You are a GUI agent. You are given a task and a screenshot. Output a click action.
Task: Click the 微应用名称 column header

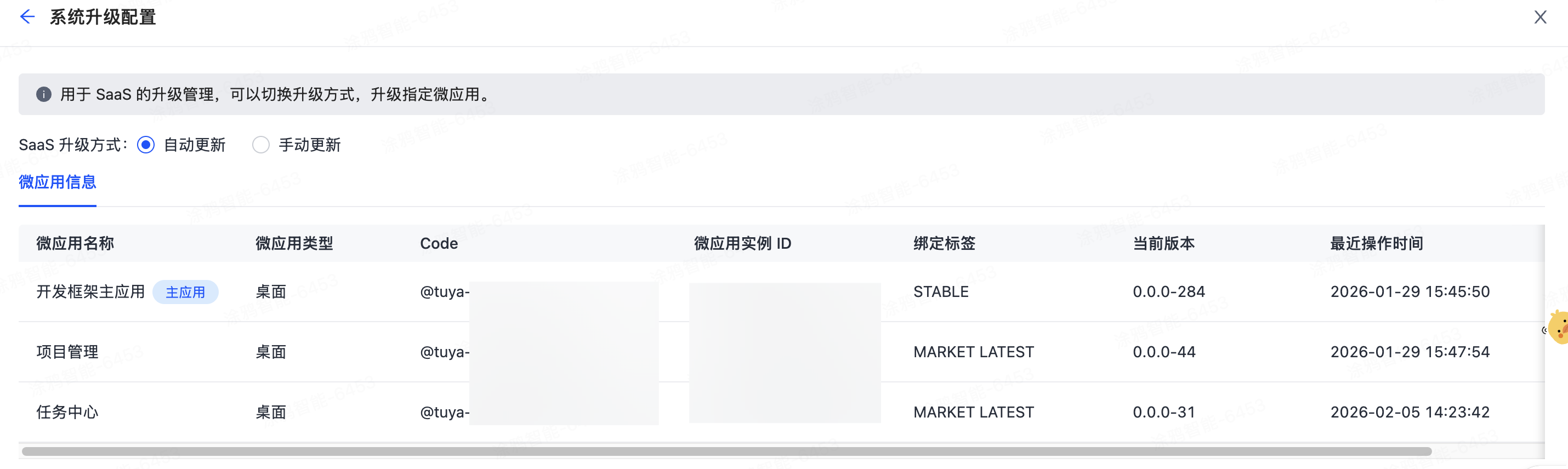click(75, 243)
